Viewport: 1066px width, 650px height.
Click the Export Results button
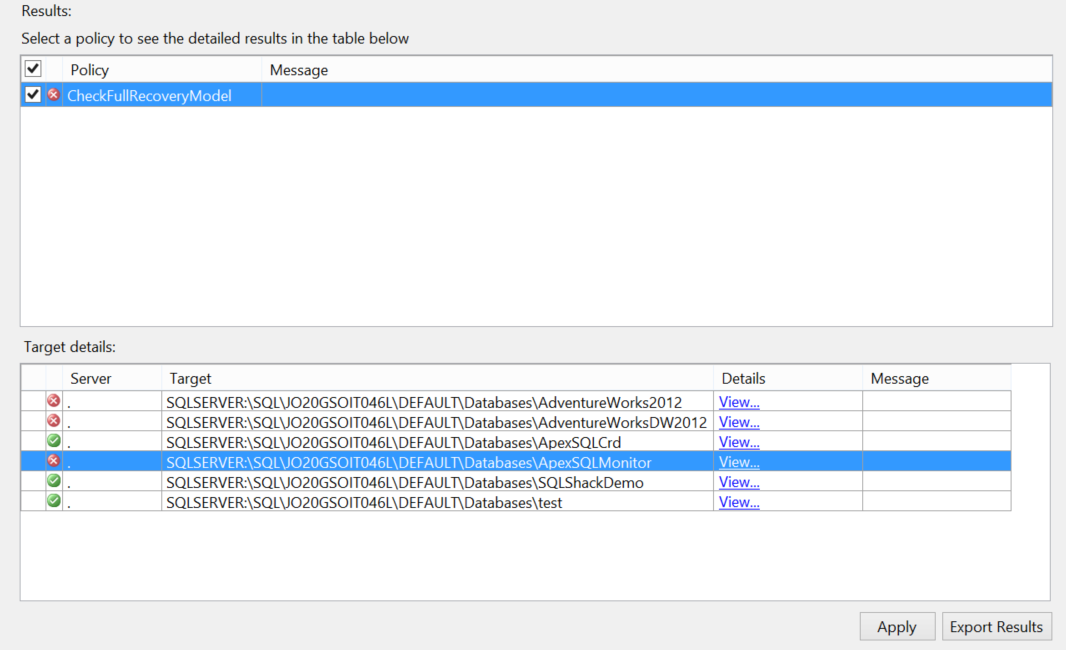996,627
